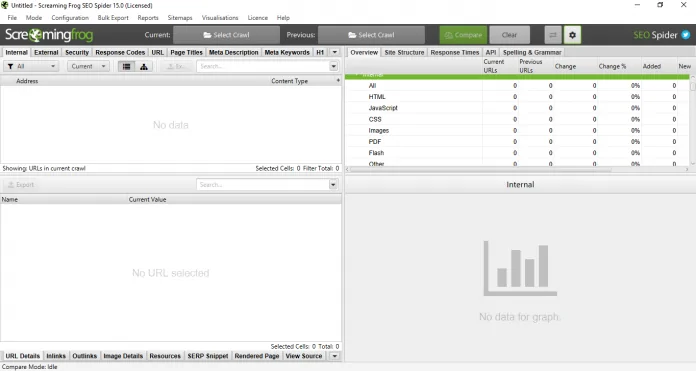This screenshot has width=696, height=371.
Task: Collapse the Internal section in overview
Action: [x=356, y=75]
